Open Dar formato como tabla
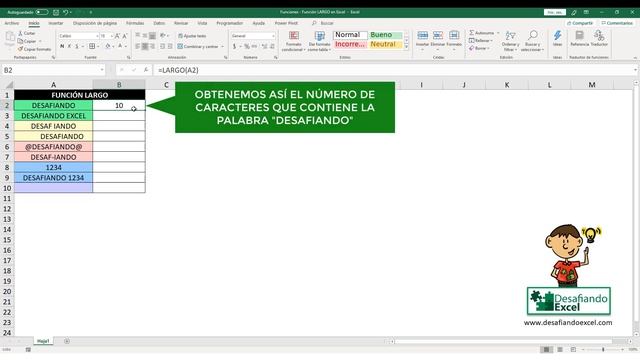The height and width of the screenshot is (360, 640). pyautogui.click(x=319, y=41)
